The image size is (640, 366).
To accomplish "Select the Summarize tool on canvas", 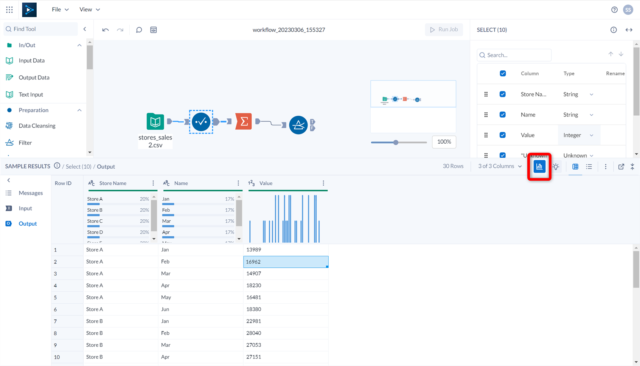I will coord(243,122).
